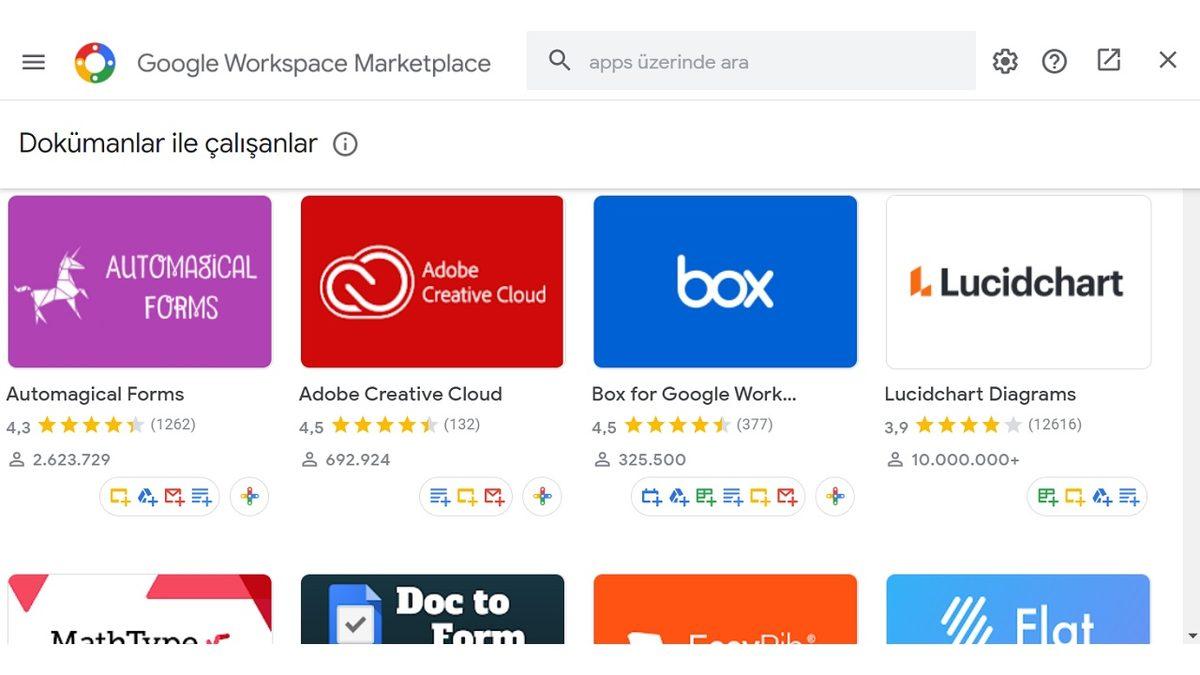This screenshot has width=1200, height=675.
Task: Click the Gmail icon under Adobe Creative Cloud
Action: coord(493,496)
